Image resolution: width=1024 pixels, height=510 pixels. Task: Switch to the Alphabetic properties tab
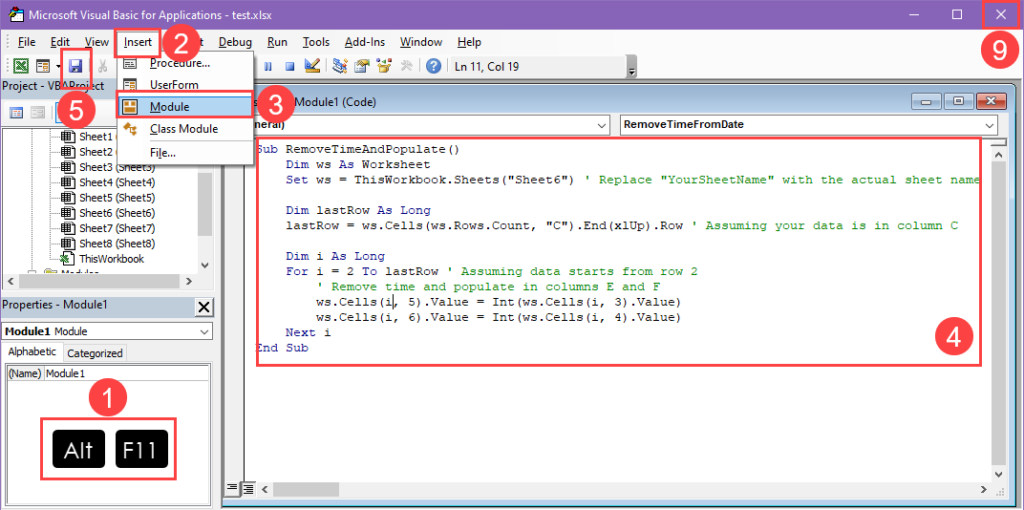point(32,352)
